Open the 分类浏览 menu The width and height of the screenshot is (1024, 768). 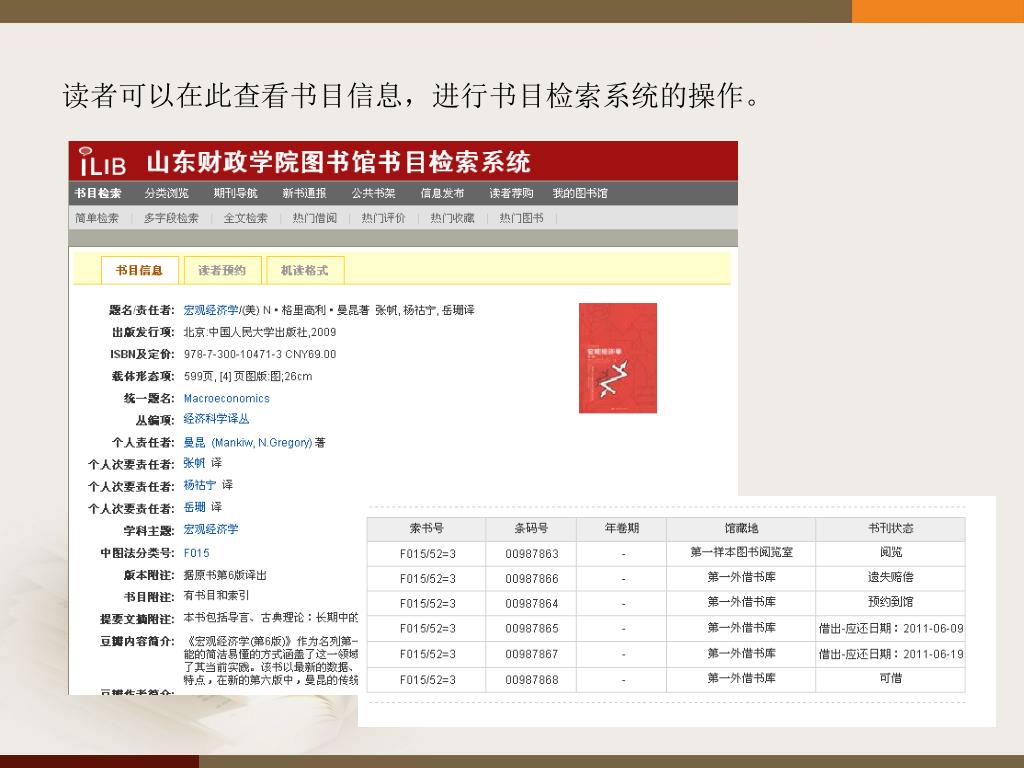click(167, 193)
